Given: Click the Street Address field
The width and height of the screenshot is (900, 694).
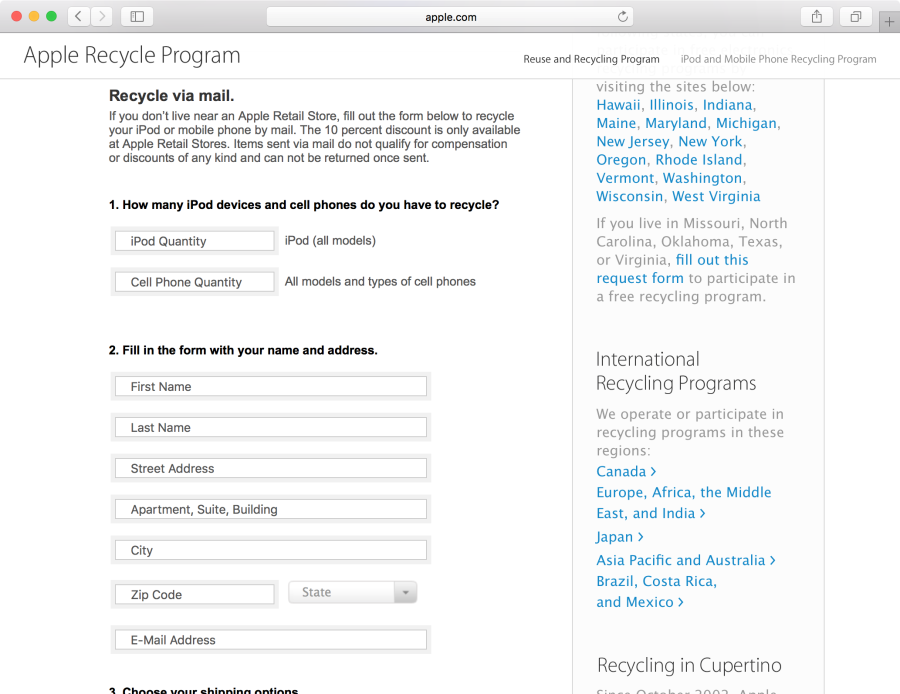Looking at the screenshot, I should 271,468.
